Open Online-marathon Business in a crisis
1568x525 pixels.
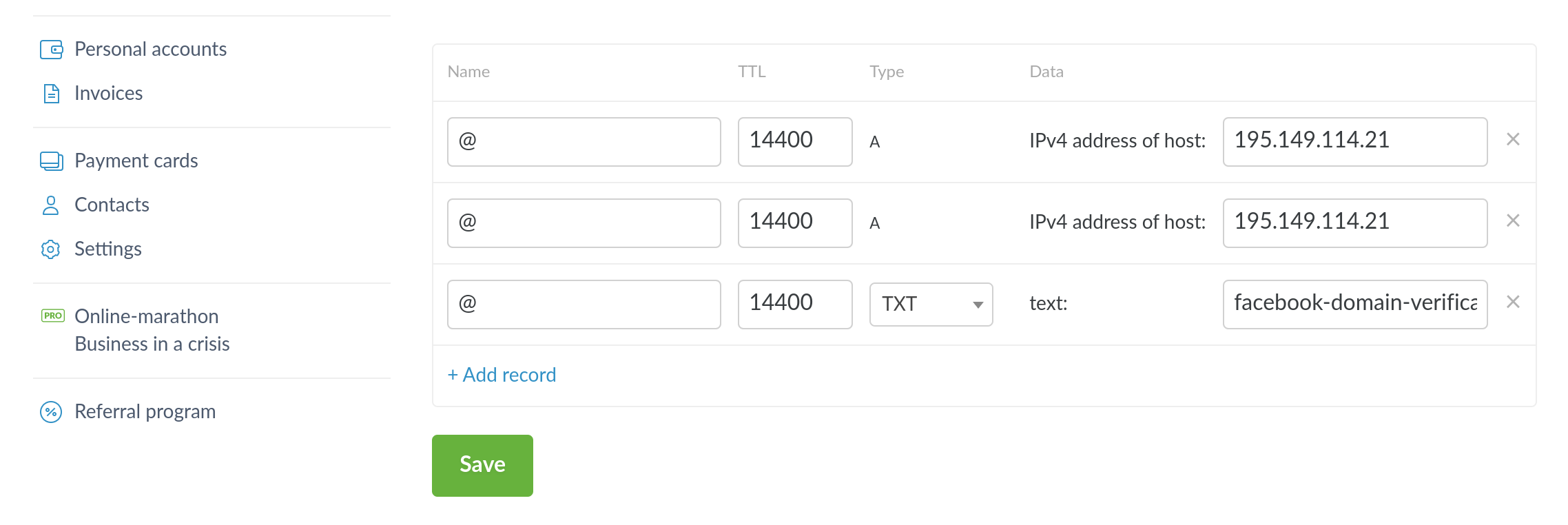pyautogui.click(x=152, y=330)
